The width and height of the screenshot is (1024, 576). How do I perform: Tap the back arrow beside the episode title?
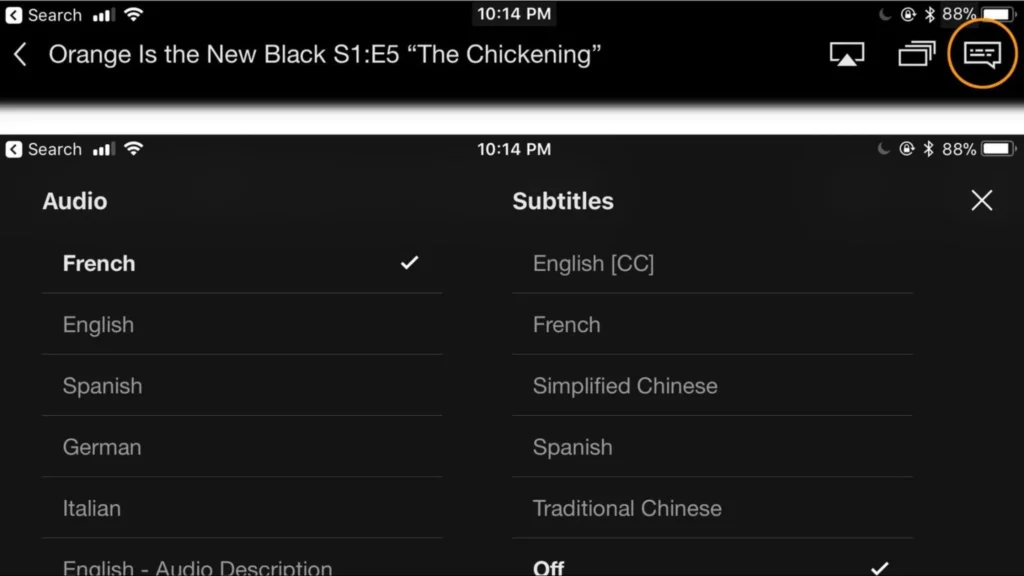click(x=20, y=55)
